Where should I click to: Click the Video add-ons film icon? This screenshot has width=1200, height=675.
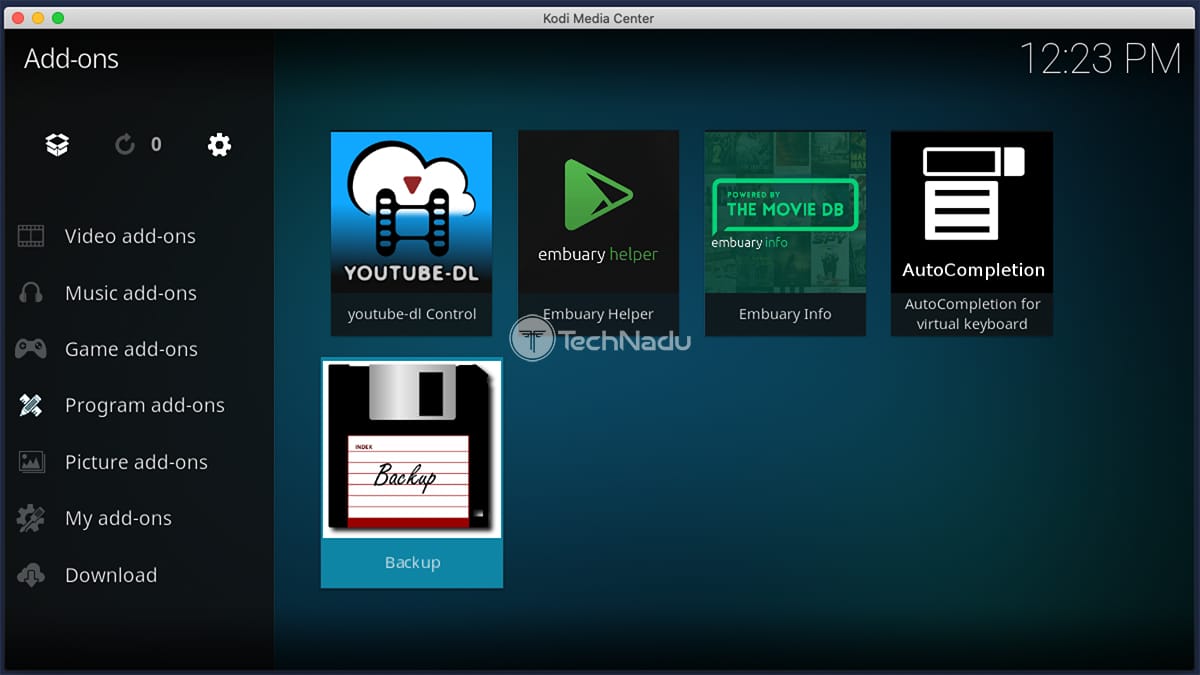click(x=31, y=236)
